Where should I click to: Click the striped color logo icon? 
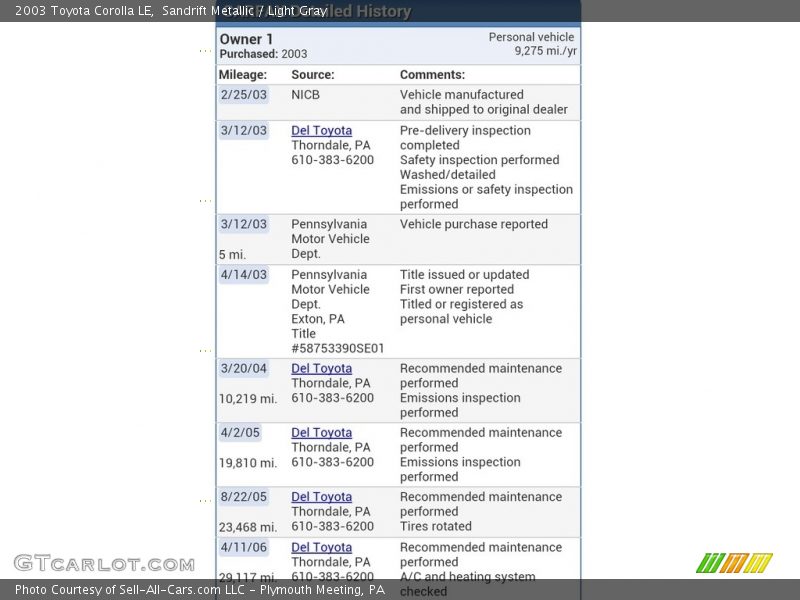[734, 563]
